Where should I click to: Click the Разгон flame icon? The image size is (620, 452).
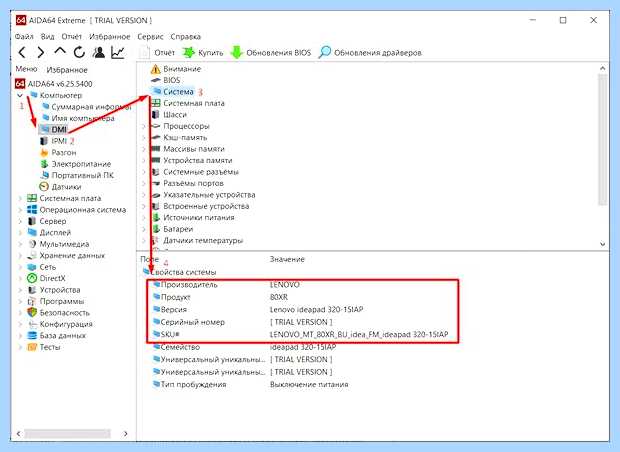44,153
